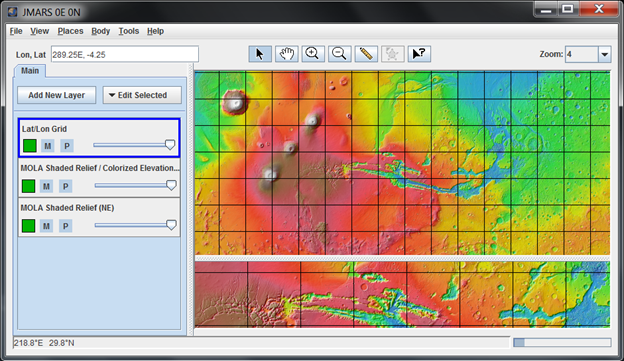Toggle green square of MOLA Shaded Relief (NE)
The height and width of the screenshot is (361, 624).
[28, 226]
